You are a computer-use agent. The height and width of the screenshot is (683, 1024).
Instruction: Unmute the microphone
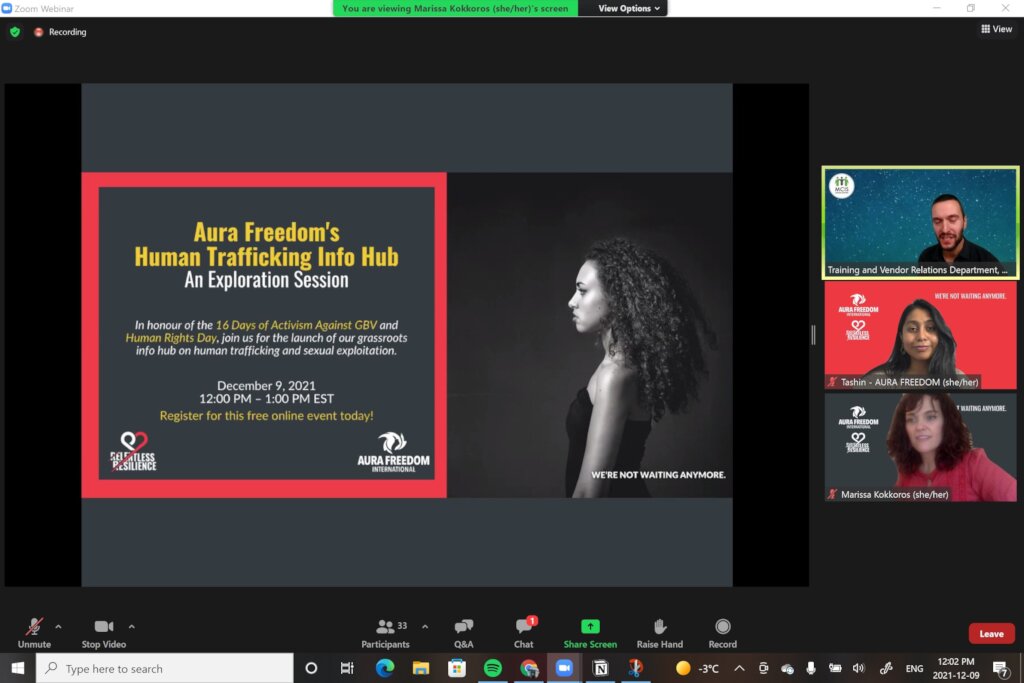34,631
